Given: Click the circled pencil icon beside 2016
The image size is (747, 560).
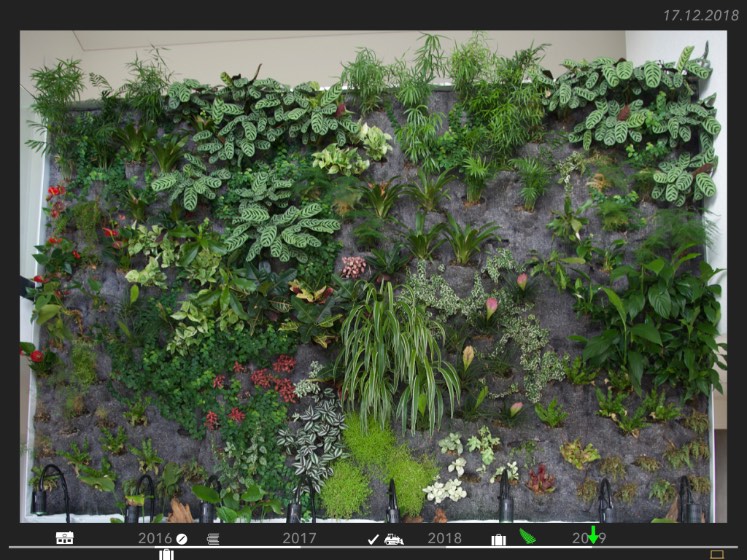Looking at the screenshot, I should click(181, 538).
